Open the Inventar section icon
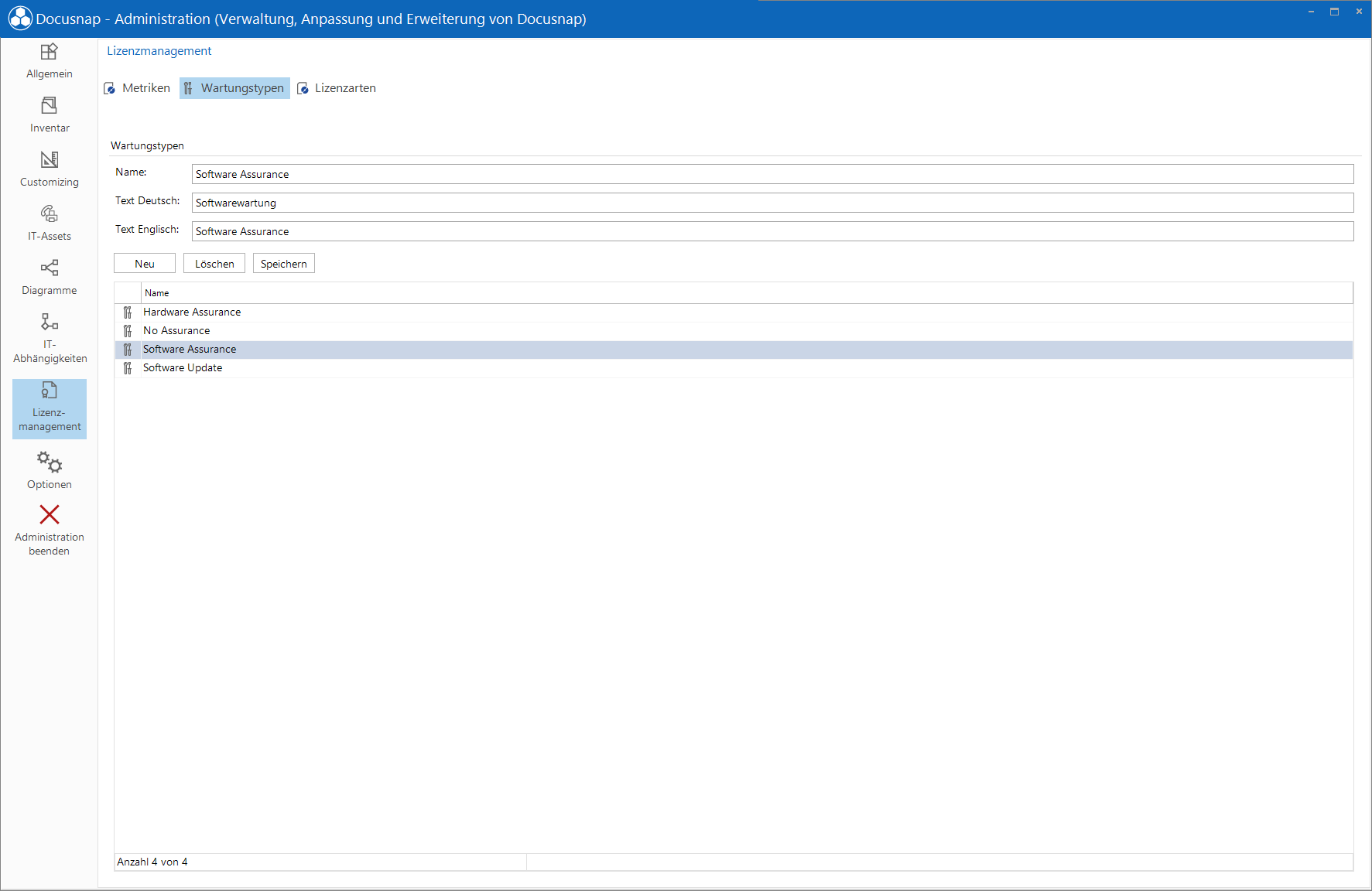This screenshot has width=1372, height=891. [50, 106]
